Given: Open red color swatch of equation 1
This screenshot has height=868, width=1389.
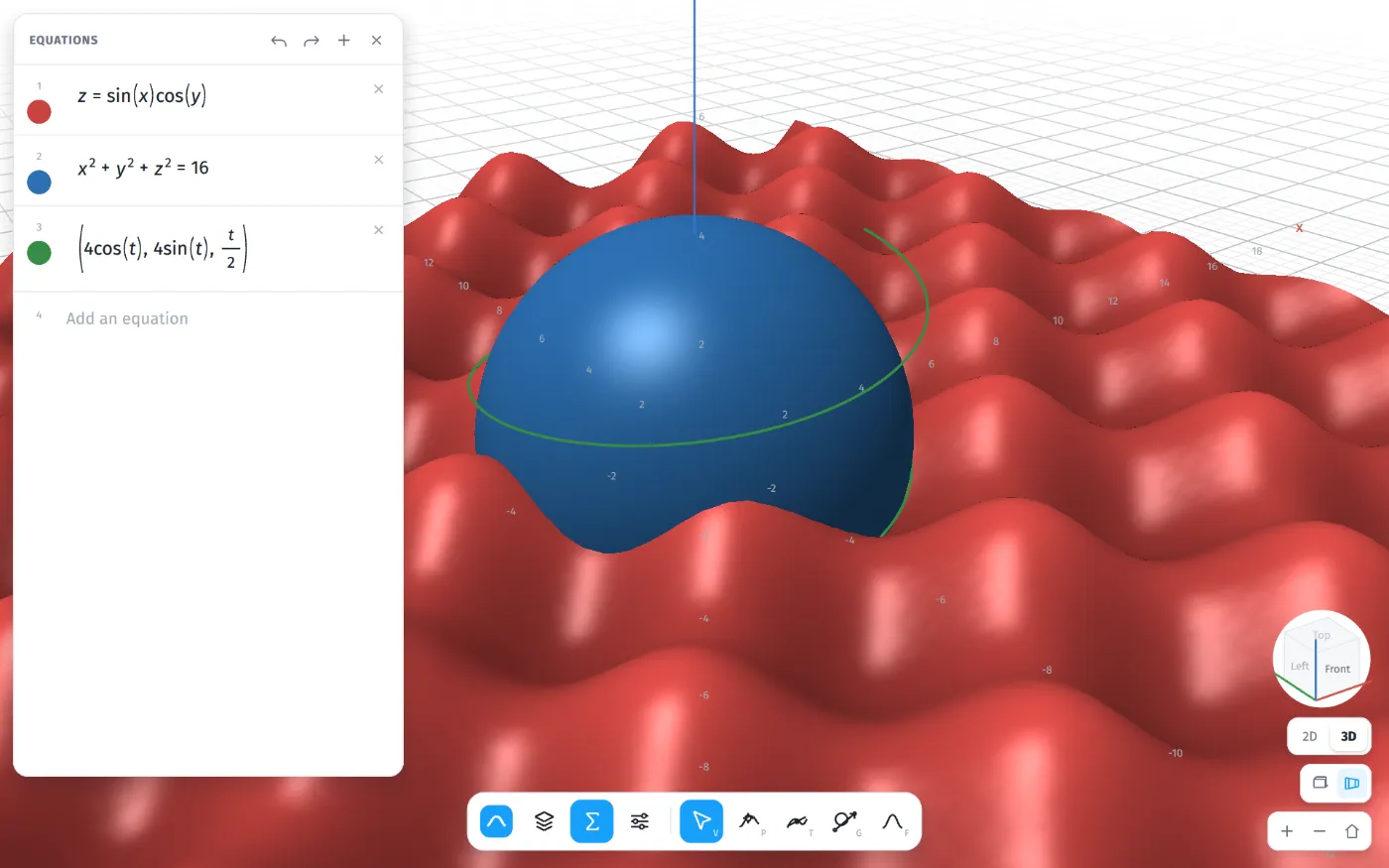Looking at the screenshot, I should coord(39,111).
